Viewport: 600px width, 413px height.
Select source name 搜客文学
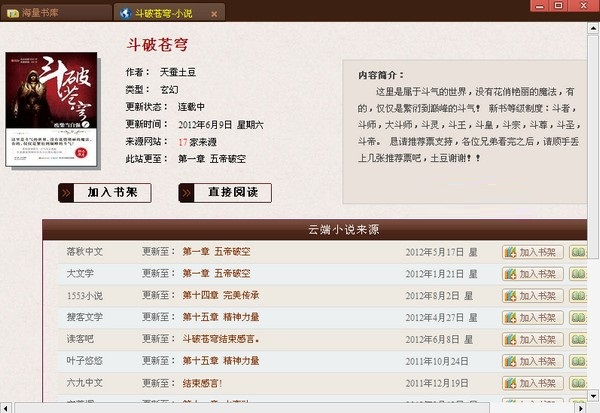click(85, 317)
